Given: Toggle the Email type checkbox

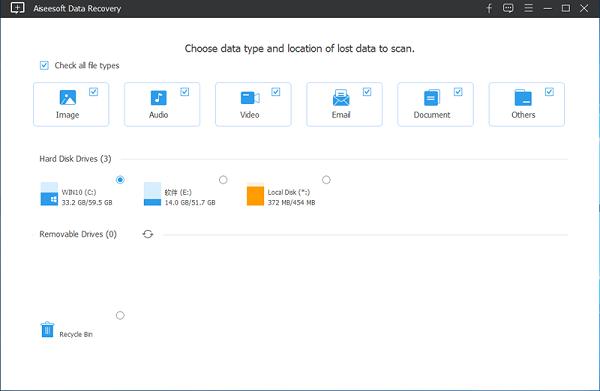Looking at the screenshot, I should (367, 92).
